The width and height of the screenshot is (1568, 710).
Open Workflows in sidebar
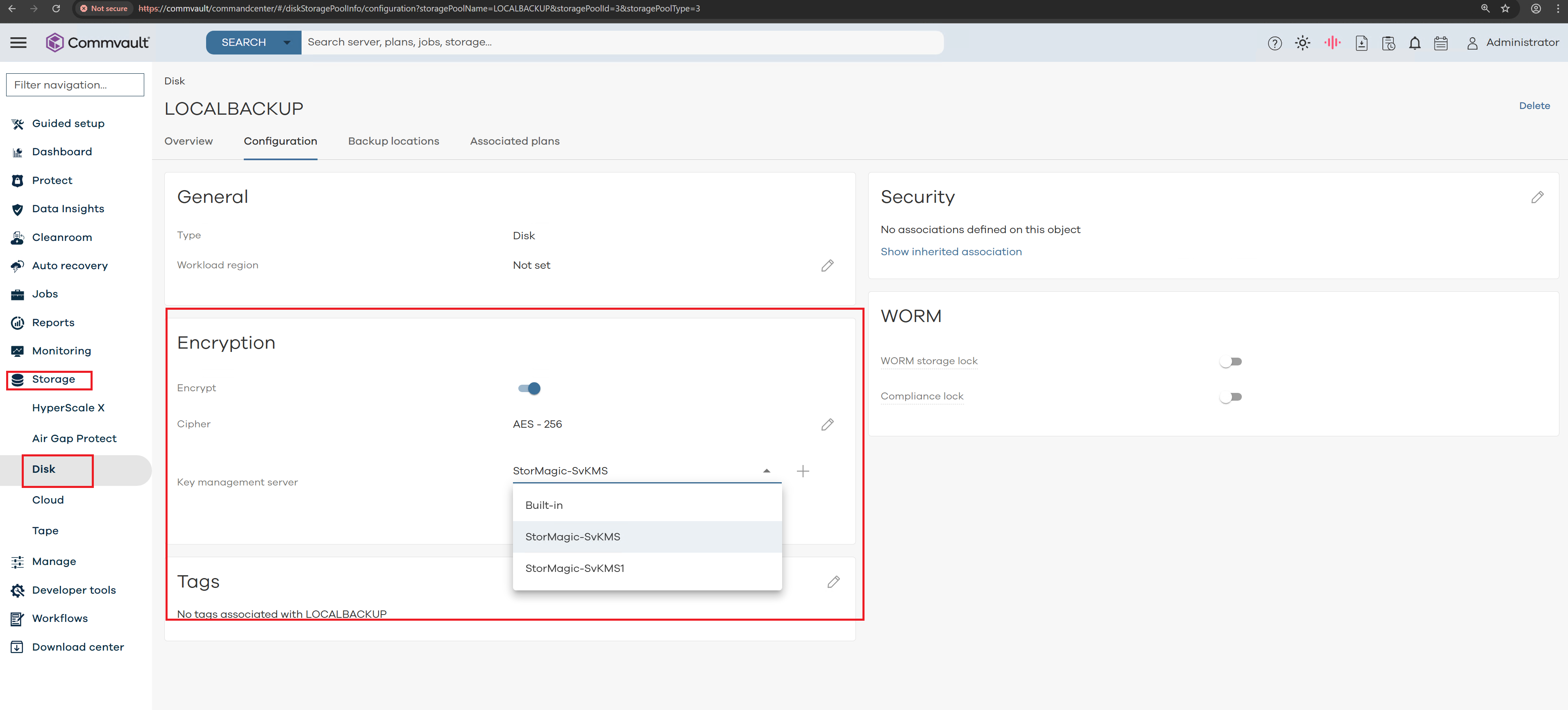(60, 619)
